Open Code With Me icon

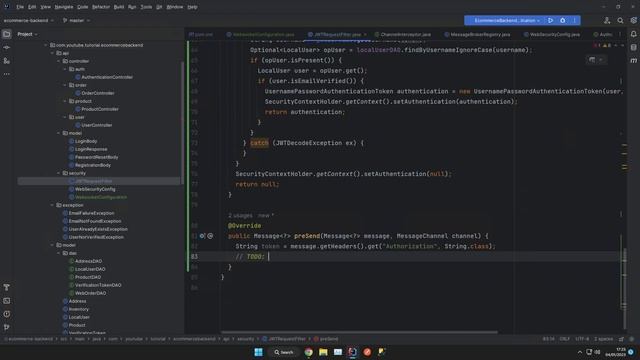[607, 20]
